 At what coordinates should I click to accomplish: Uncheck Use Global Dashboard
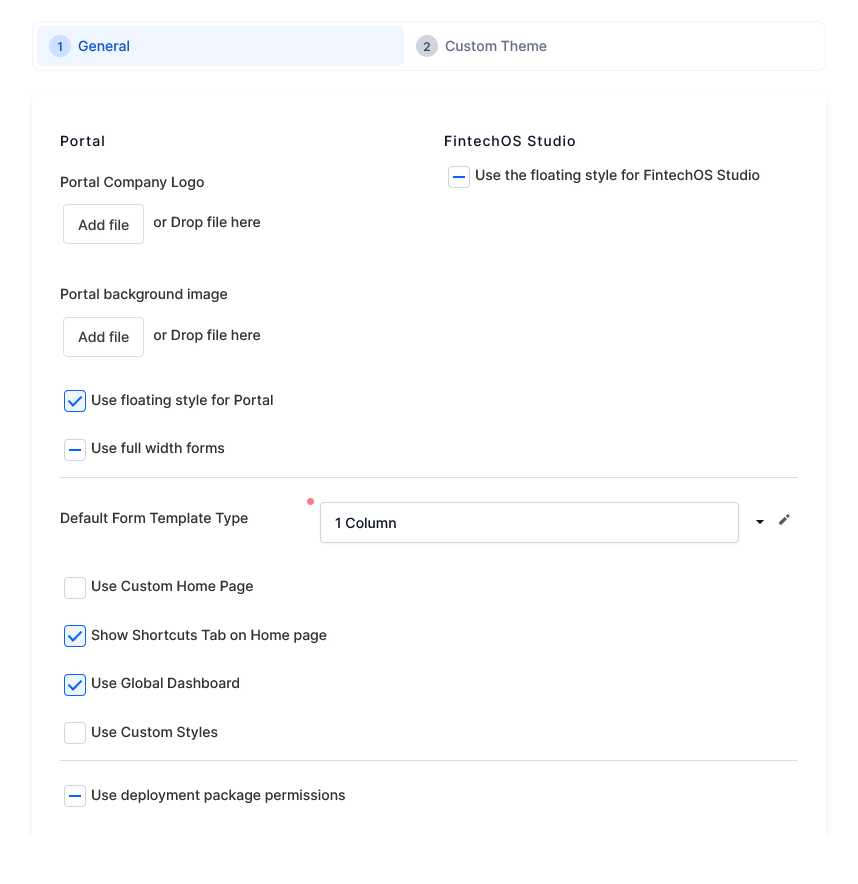click(x=75, y=684)
